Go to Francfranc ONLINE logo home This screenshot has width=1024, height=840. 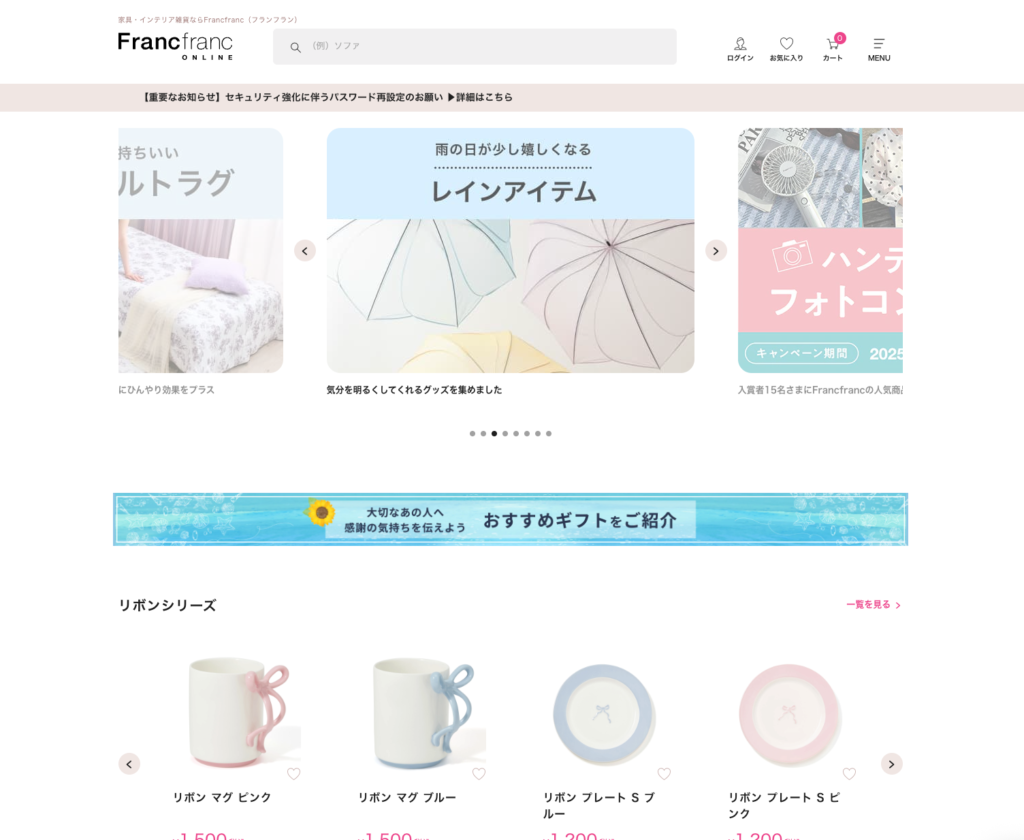click(175, 46)
